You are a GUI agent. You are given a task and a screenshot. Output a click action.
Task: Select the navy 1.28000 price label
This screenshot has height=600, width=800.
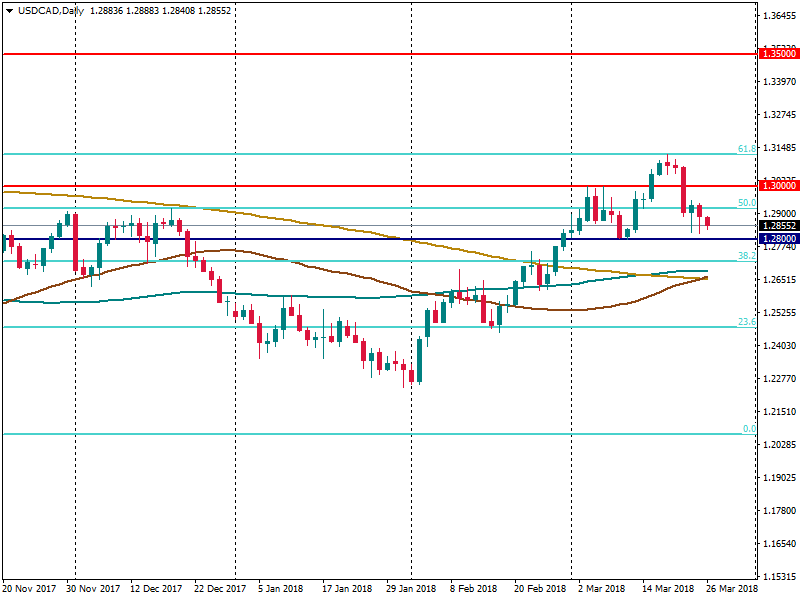tap(779, 239)
